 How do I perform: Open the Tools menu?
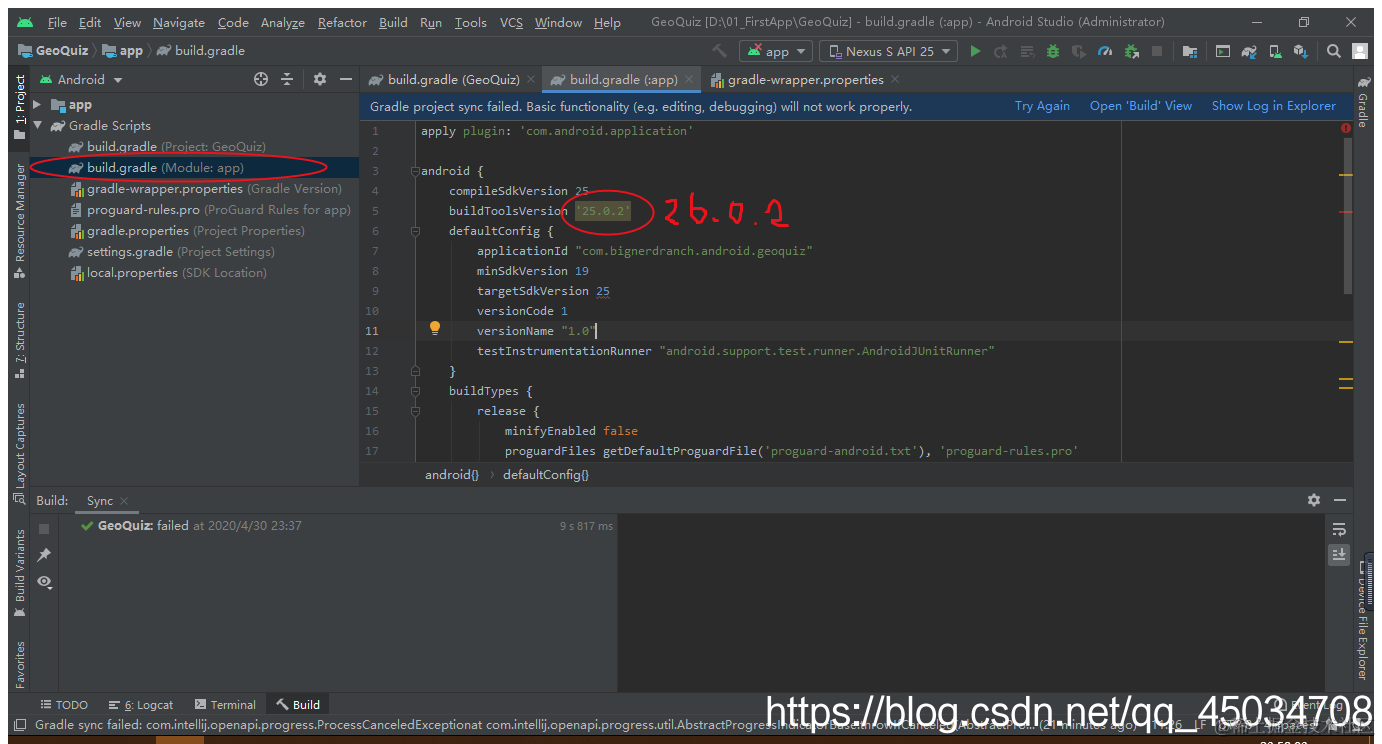click(470, 22)
